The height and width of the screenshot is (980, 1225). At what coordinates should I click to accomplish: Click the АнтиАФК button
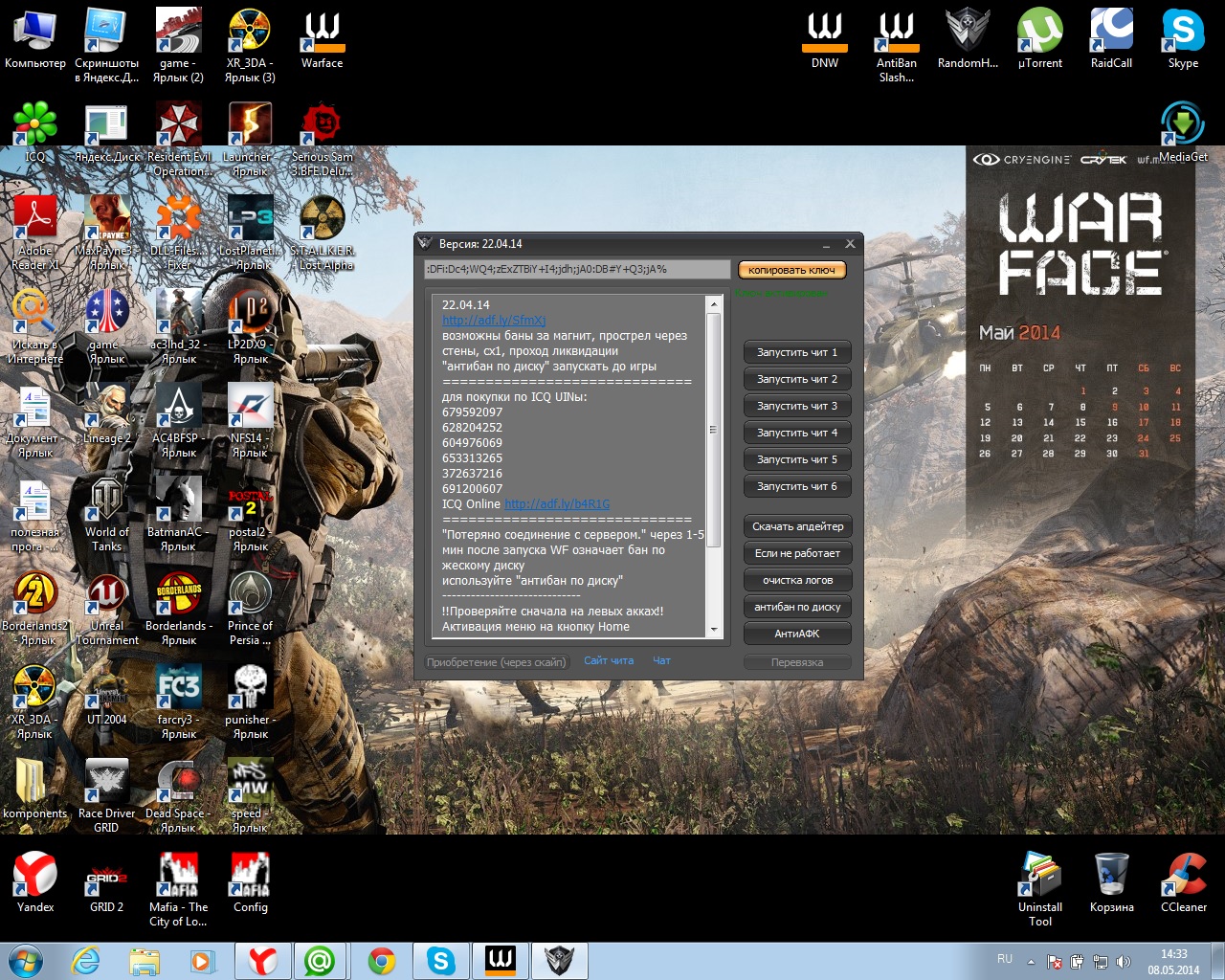[797, 634]
